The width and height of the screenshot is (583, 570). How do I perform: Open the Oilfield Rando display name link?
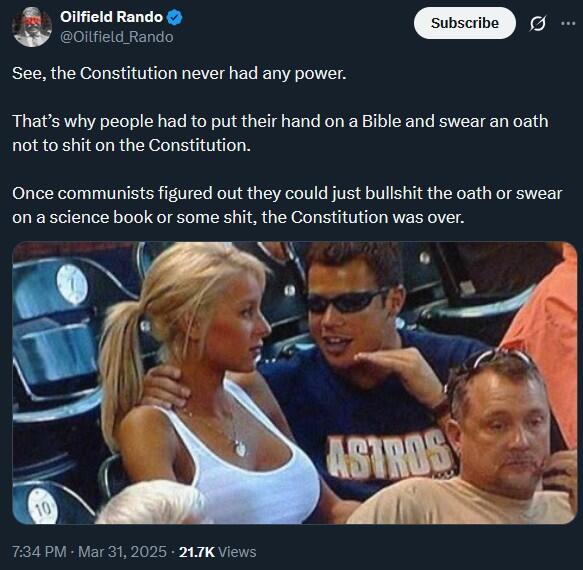pyautogui.click(x=111, y=17)
